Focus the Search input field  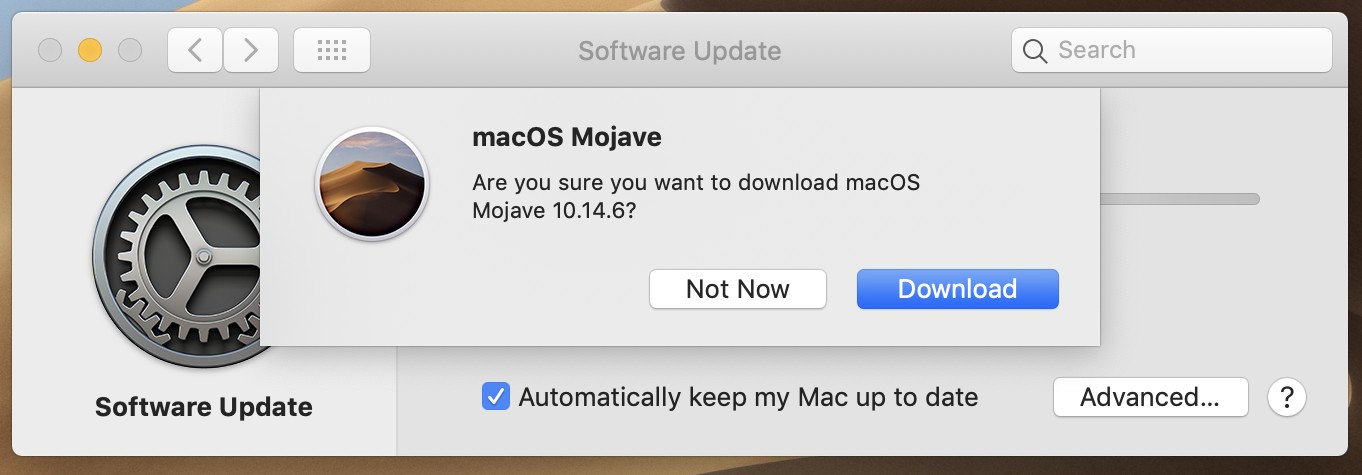[x=1171, y=50]
